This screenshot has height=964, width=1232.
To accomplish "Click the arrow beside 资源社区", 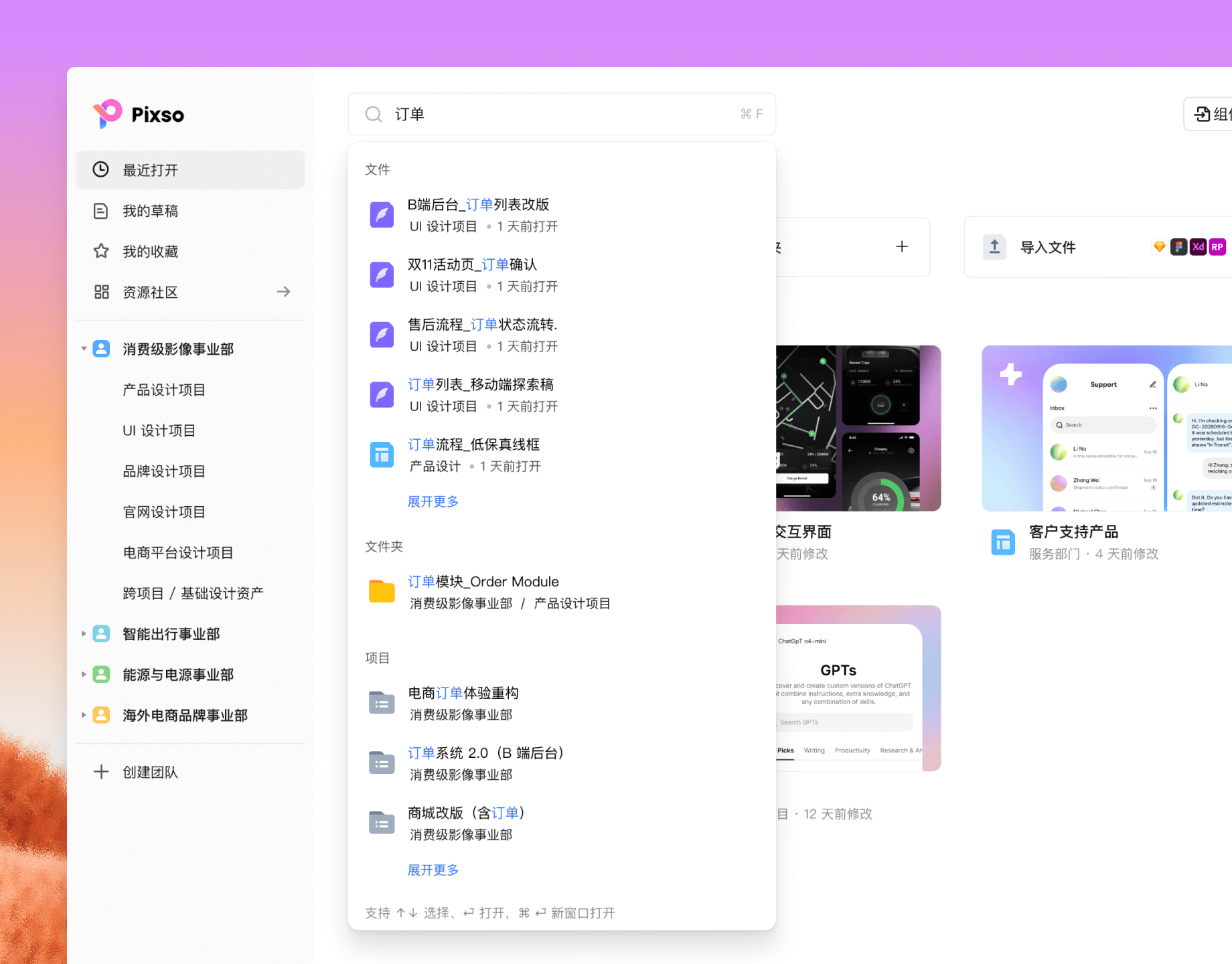I will pyautogui.click(x=283, y=292).
